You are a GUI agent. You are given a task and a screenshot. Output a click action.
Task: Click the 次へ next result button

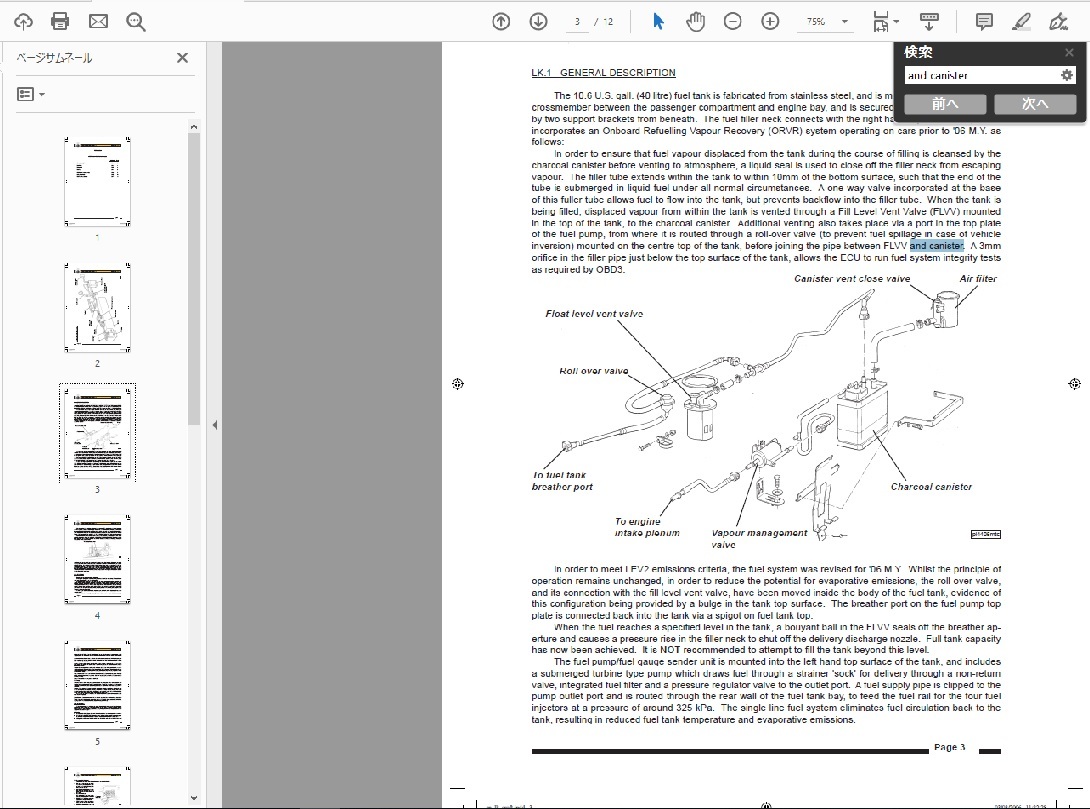(1035, 104)
